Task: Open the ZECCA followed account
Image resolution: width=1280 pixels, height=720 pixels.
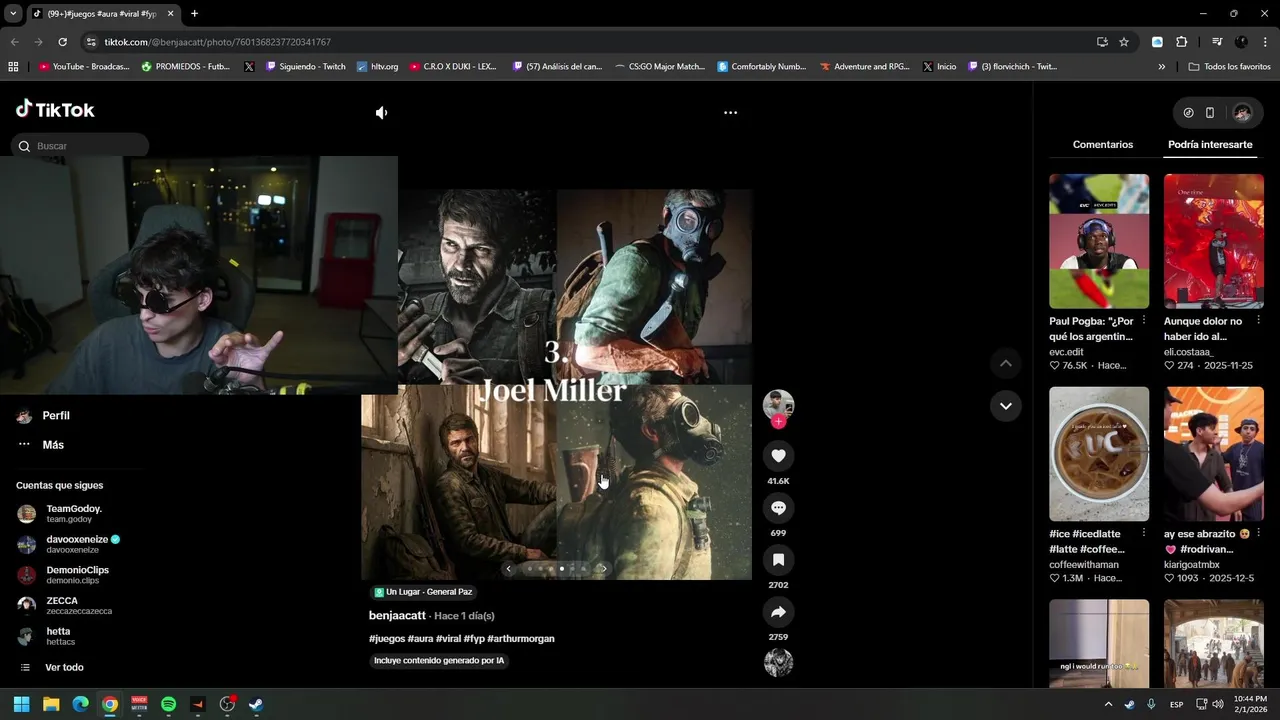Action: pyautogui.click(x=64, y=606)
